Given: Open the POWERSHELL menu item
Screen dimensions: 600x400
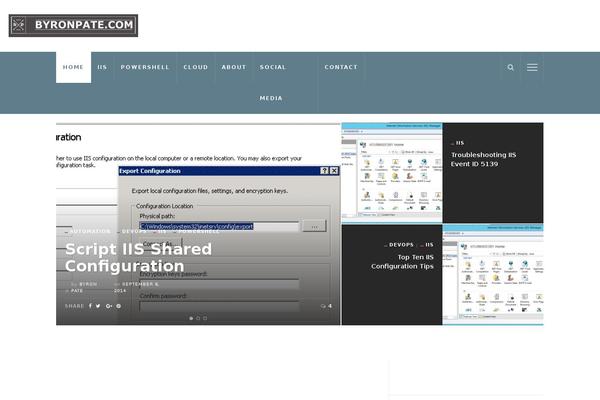Looking at the screenshot, I should (x=145, y=67).
